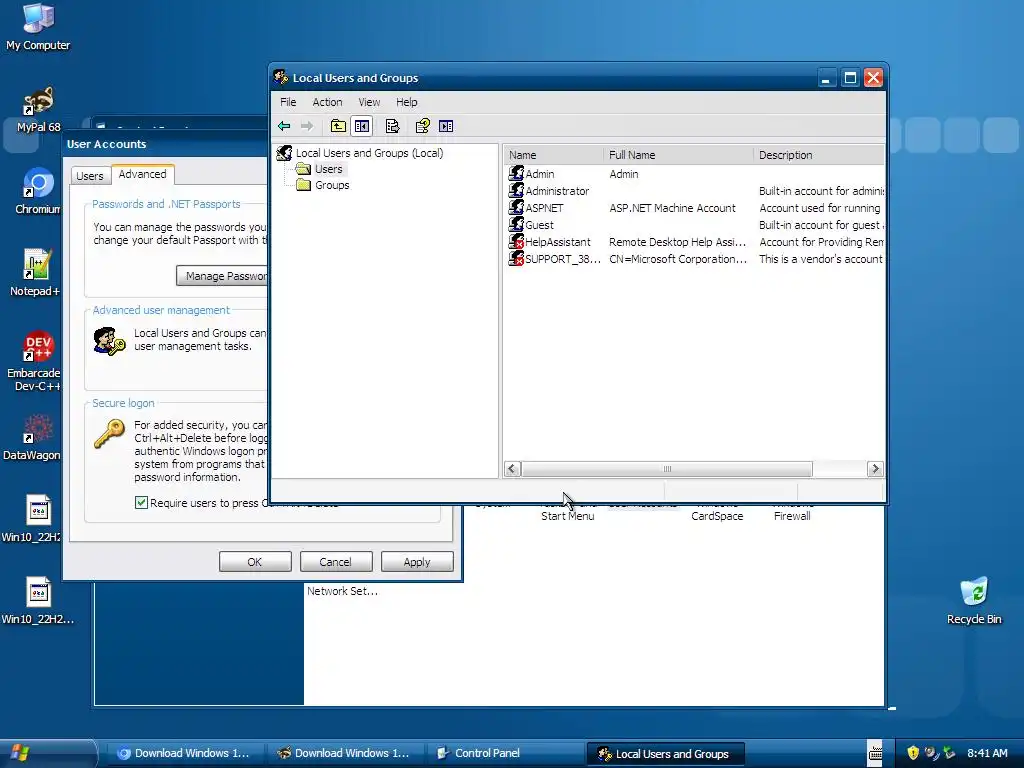Switch to Chromium Download Windows 1... taskbar item
Viewport: 1024px width, 768px height.
185,753
